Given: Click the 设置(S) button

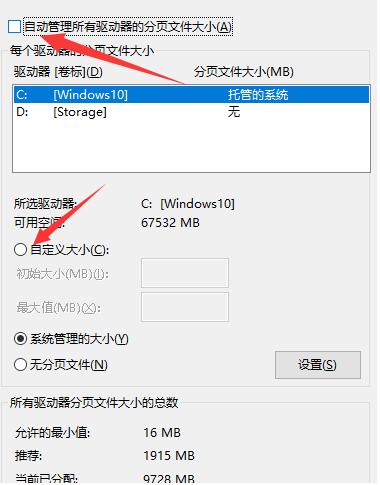Looking at the screenshot, I should pyautogui.click(x=318, y=365).
